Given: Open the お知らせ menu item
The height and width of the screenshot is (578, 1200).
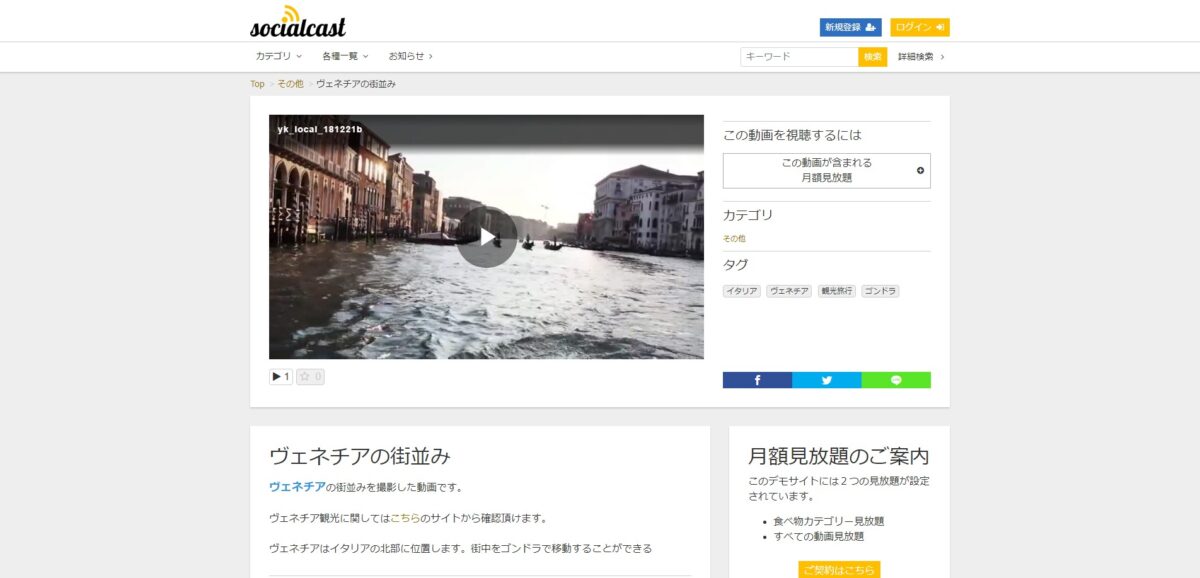Looking at the screenshot, I should click(x=410, y=56).
